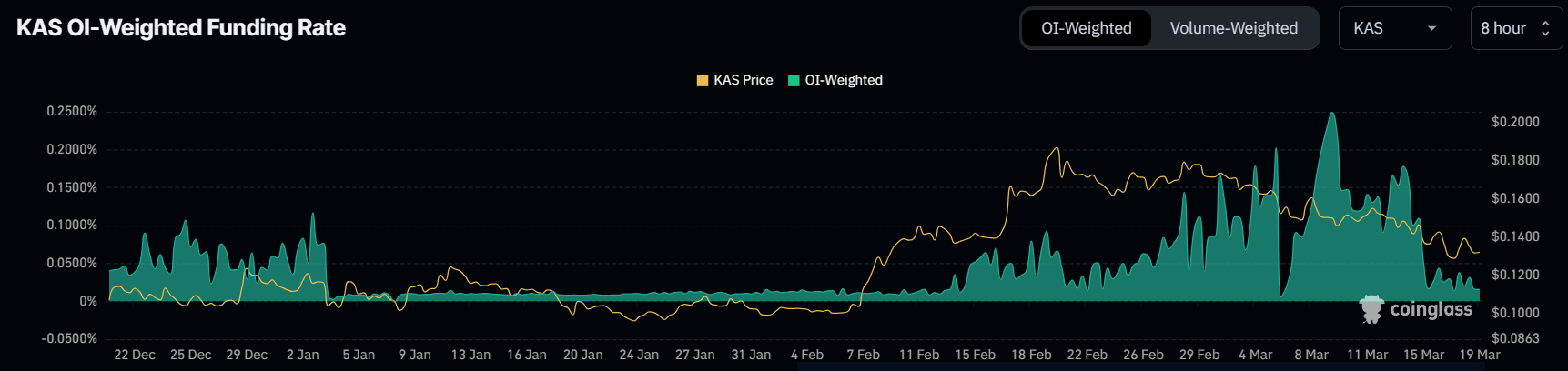Viewport: 1568px width, 371px height.
Task: Click the 2 Jan date label
Action: click(x=303, y=355)
